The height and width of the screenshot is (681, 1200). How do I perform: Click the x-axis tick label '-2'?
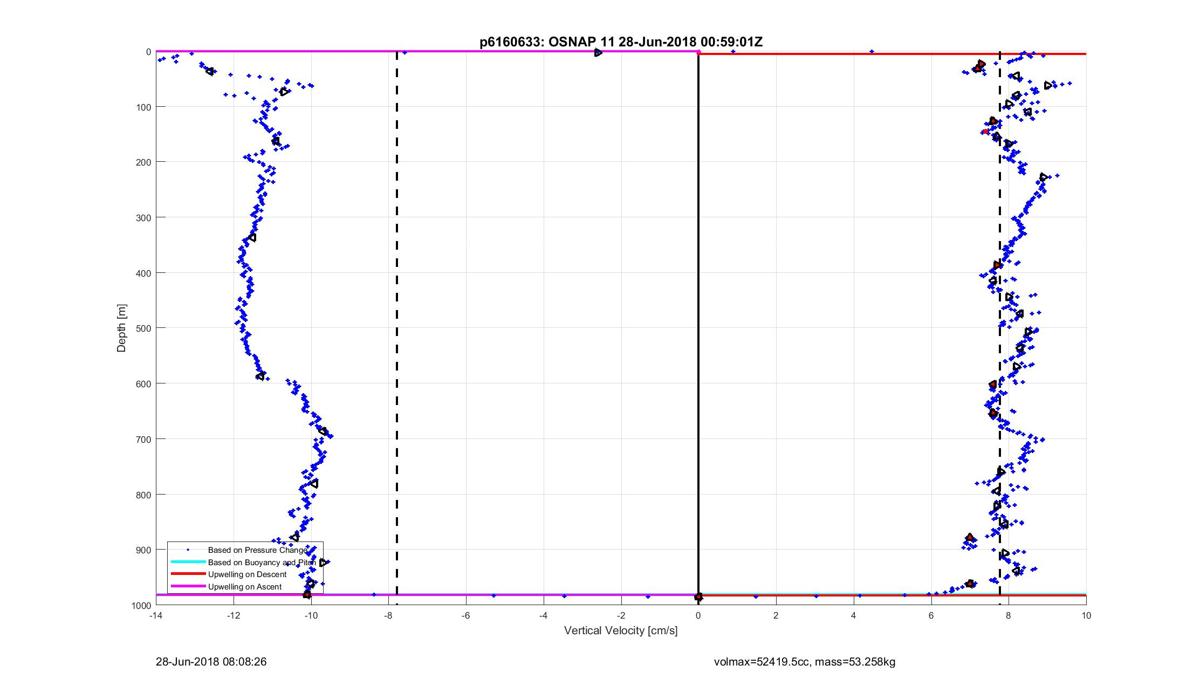(x=621, y=615)
